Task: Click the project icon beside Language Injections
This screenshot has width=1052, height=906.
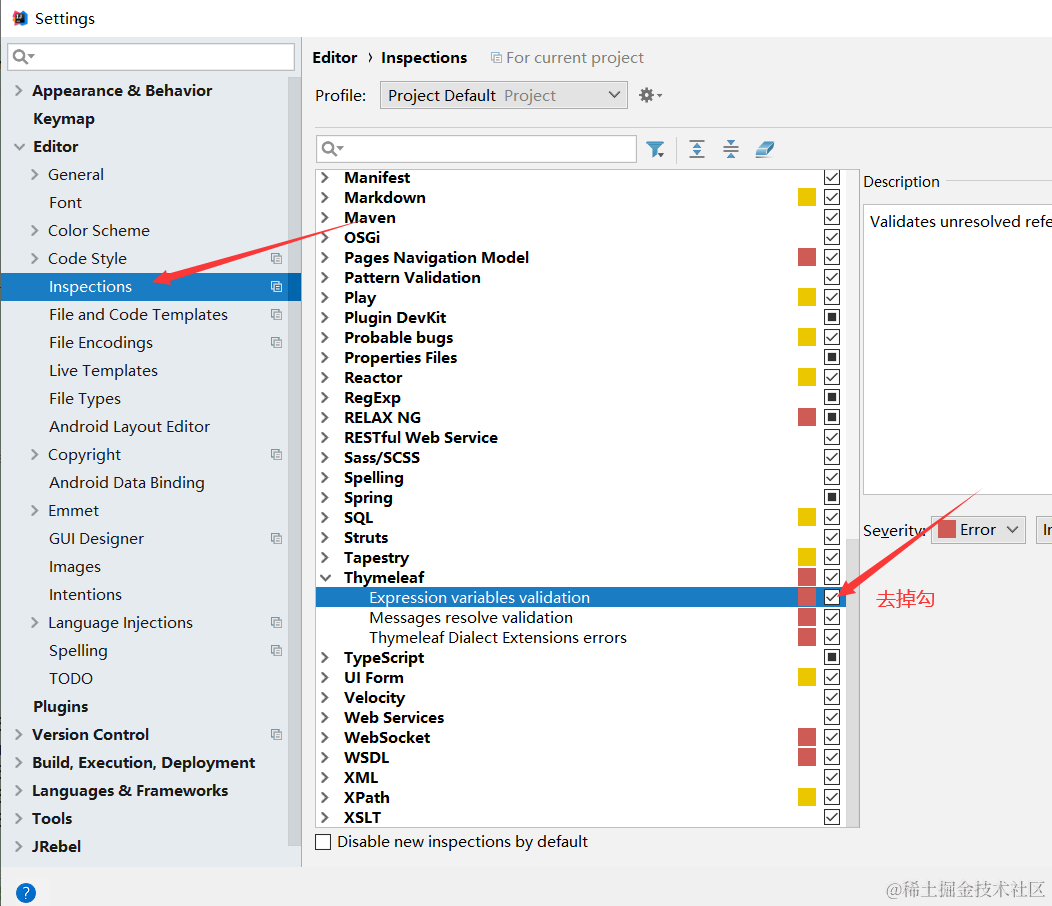Action: tap(276, 622)
